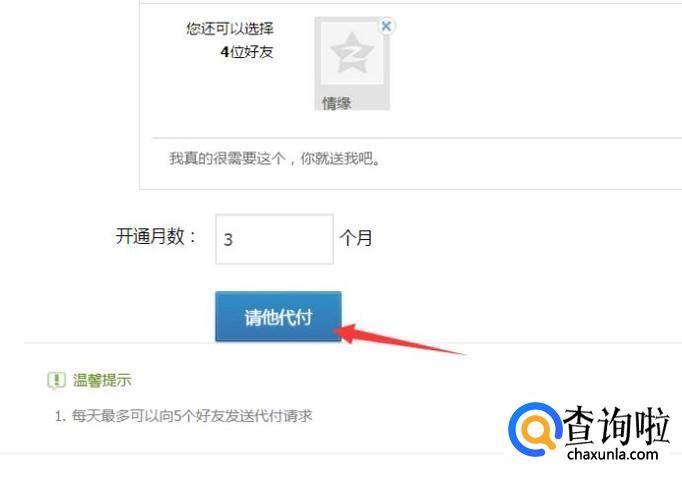This screenshot has height=485, width=682.
Task: Focus the 开通月数 months input box
Action: click(x=274, y=239)
